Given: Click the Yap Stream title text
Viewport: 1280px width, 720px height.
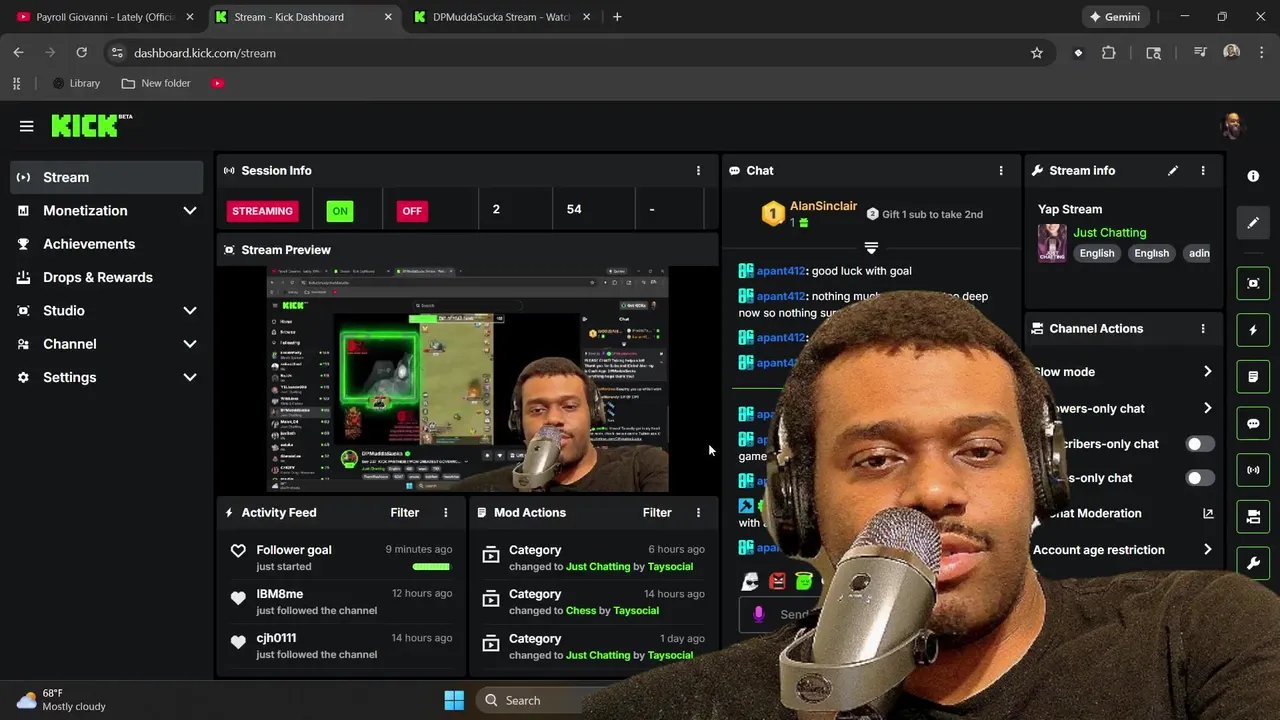Looking at the screenshot, I should pyautogui.click(x=1070, y=209).
